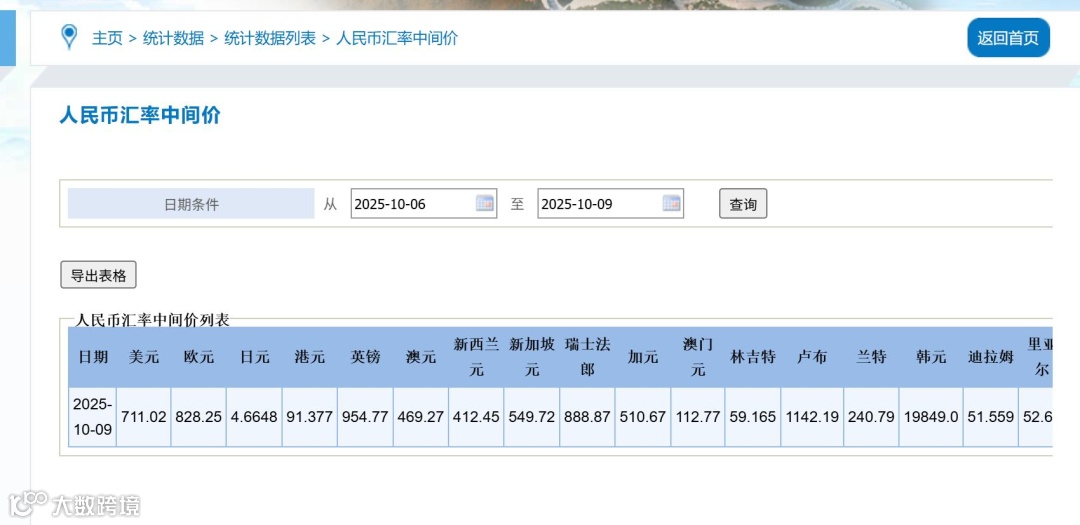Select the dirham value 51.559
Screen dimensions: 1080x525
pos(990,417)
